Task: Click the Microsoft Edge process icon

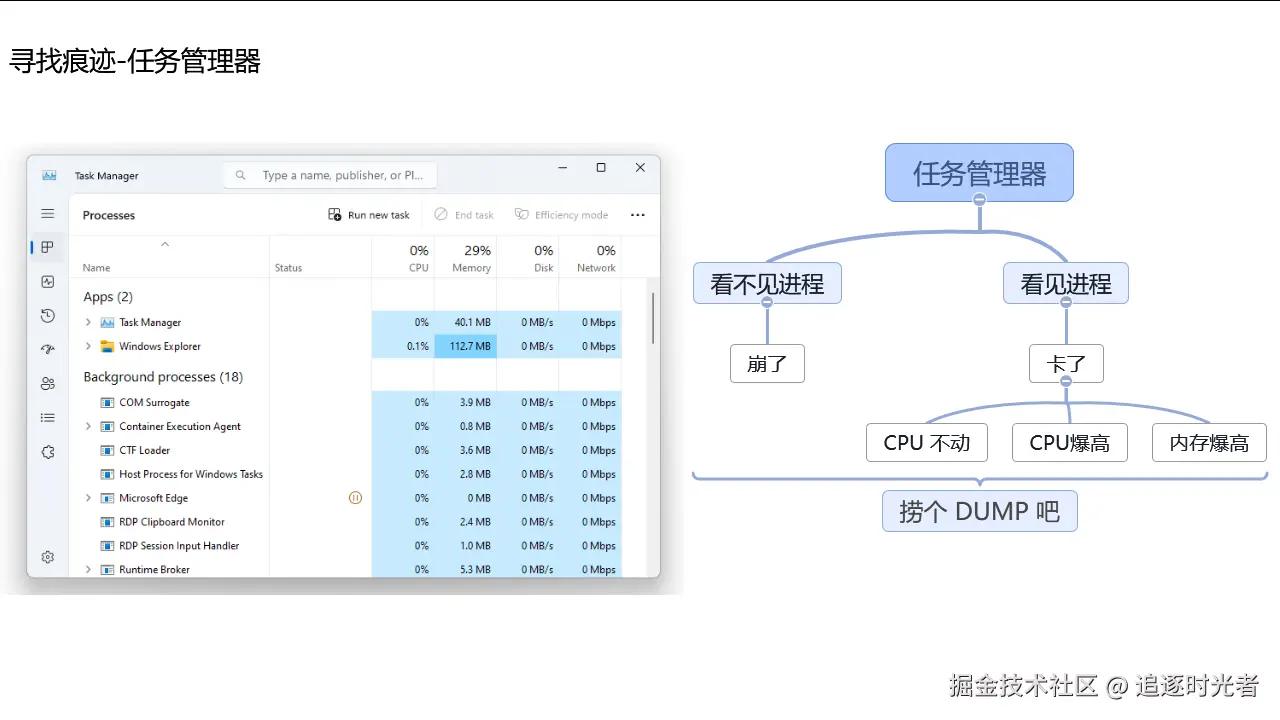Action: [107, 498]
